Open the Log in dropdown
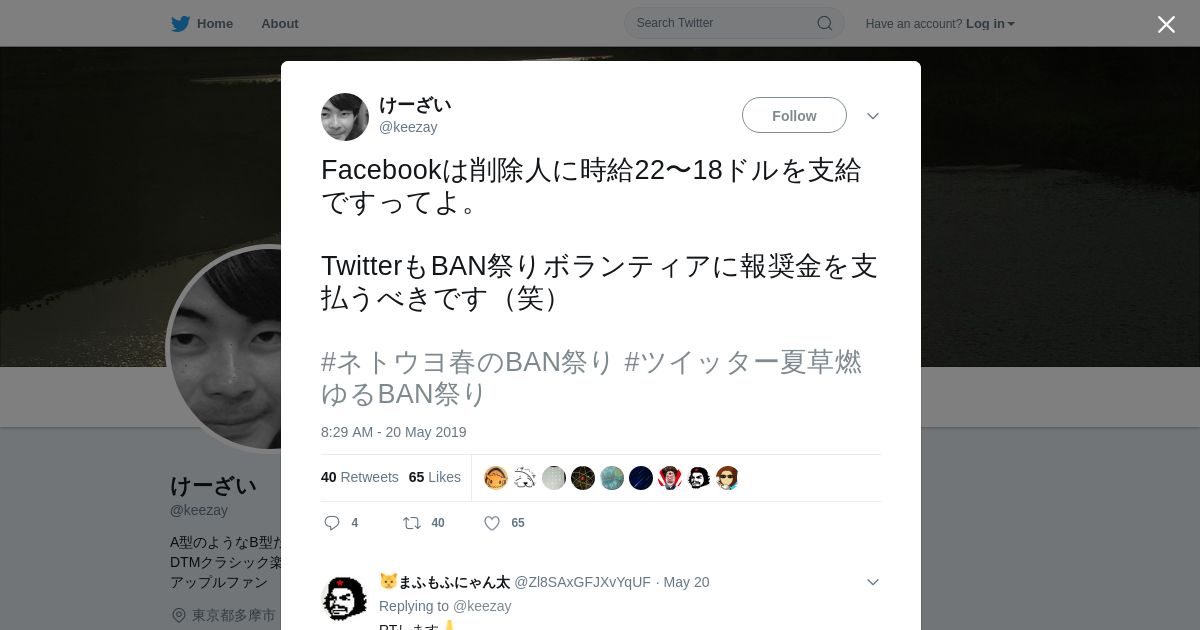The height and width of the screenshot is (630, 1200). point(990,24)
